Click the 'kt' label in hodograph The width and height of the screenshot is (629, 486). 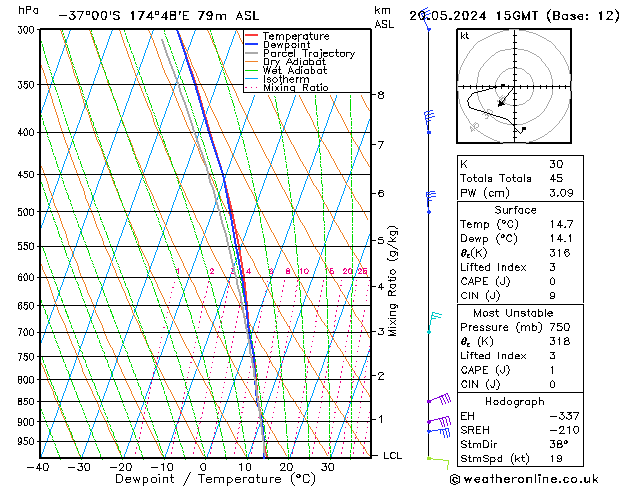click(x=465, y=36)
